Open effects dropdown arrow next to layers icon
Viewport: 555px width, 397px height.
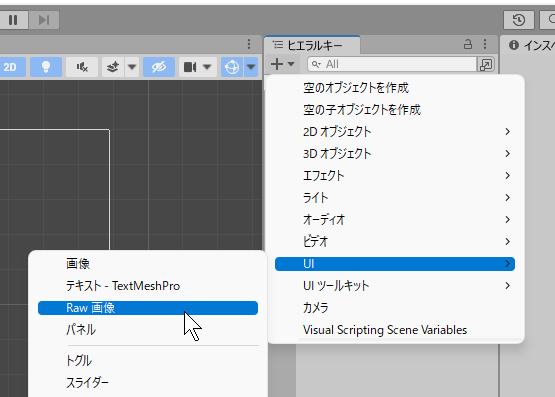point(132,67)
